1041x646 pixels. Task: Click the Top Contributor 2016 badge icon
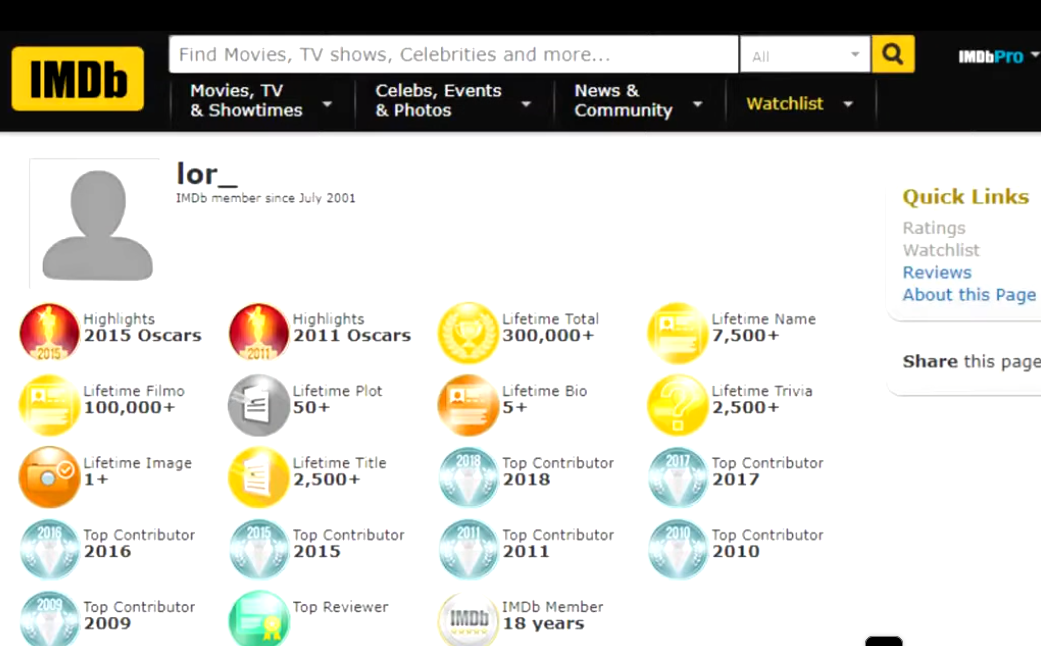pyautogui.click(x=49, y=548)
